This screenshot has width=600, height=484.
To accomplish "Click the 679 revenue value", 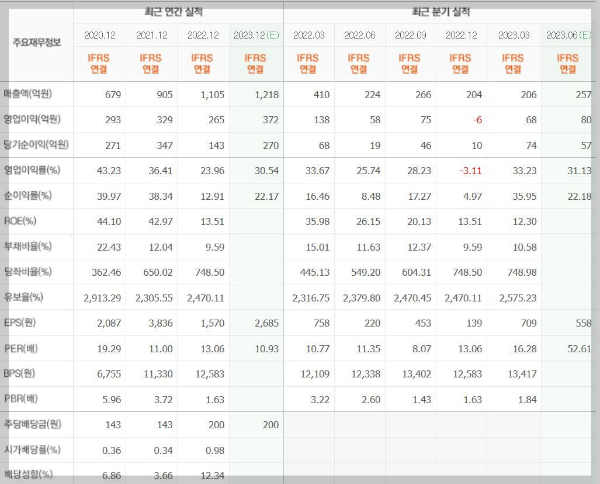I will coord(113,95).
